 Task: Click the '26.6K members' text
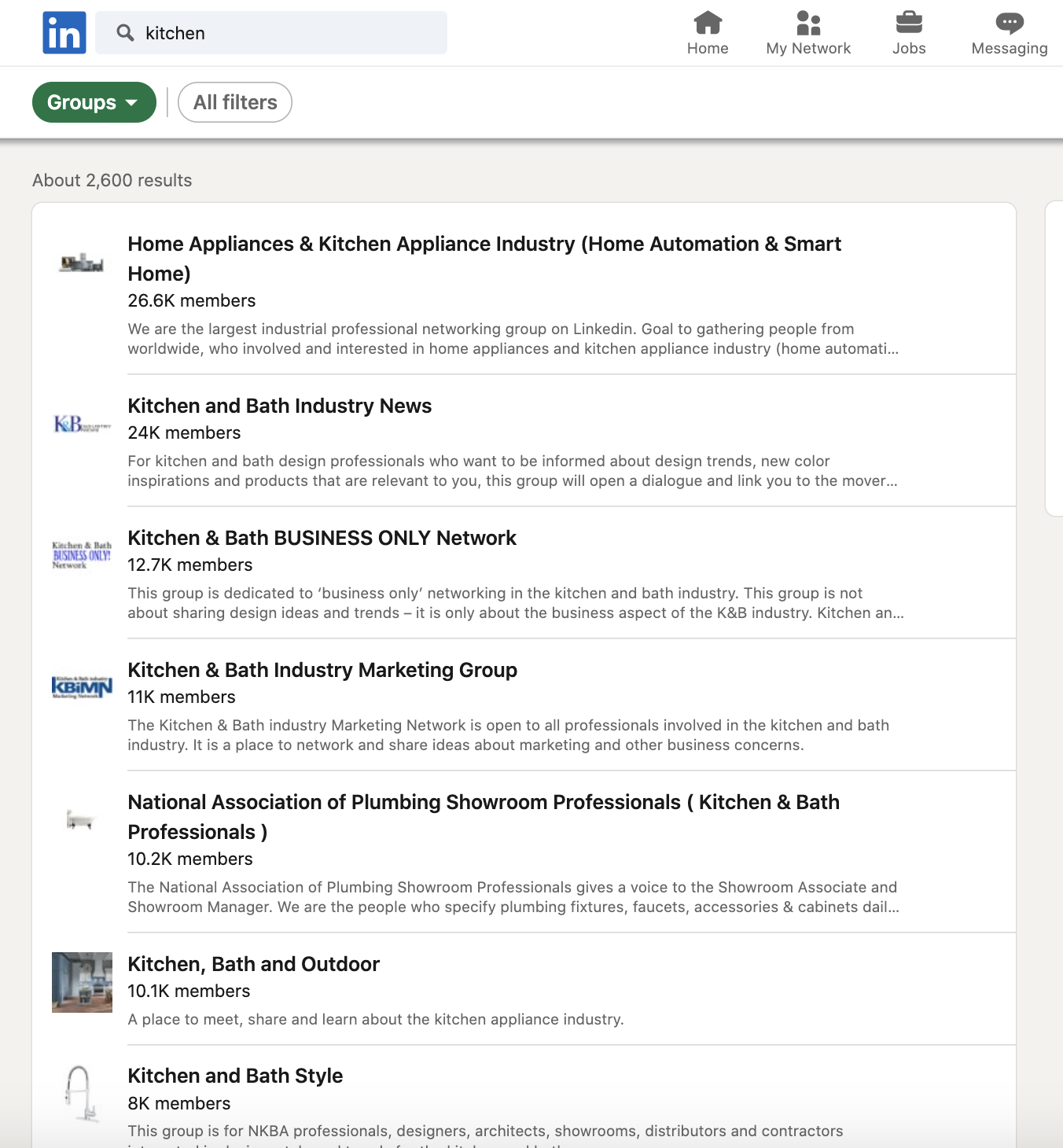(x=192, y=300)
